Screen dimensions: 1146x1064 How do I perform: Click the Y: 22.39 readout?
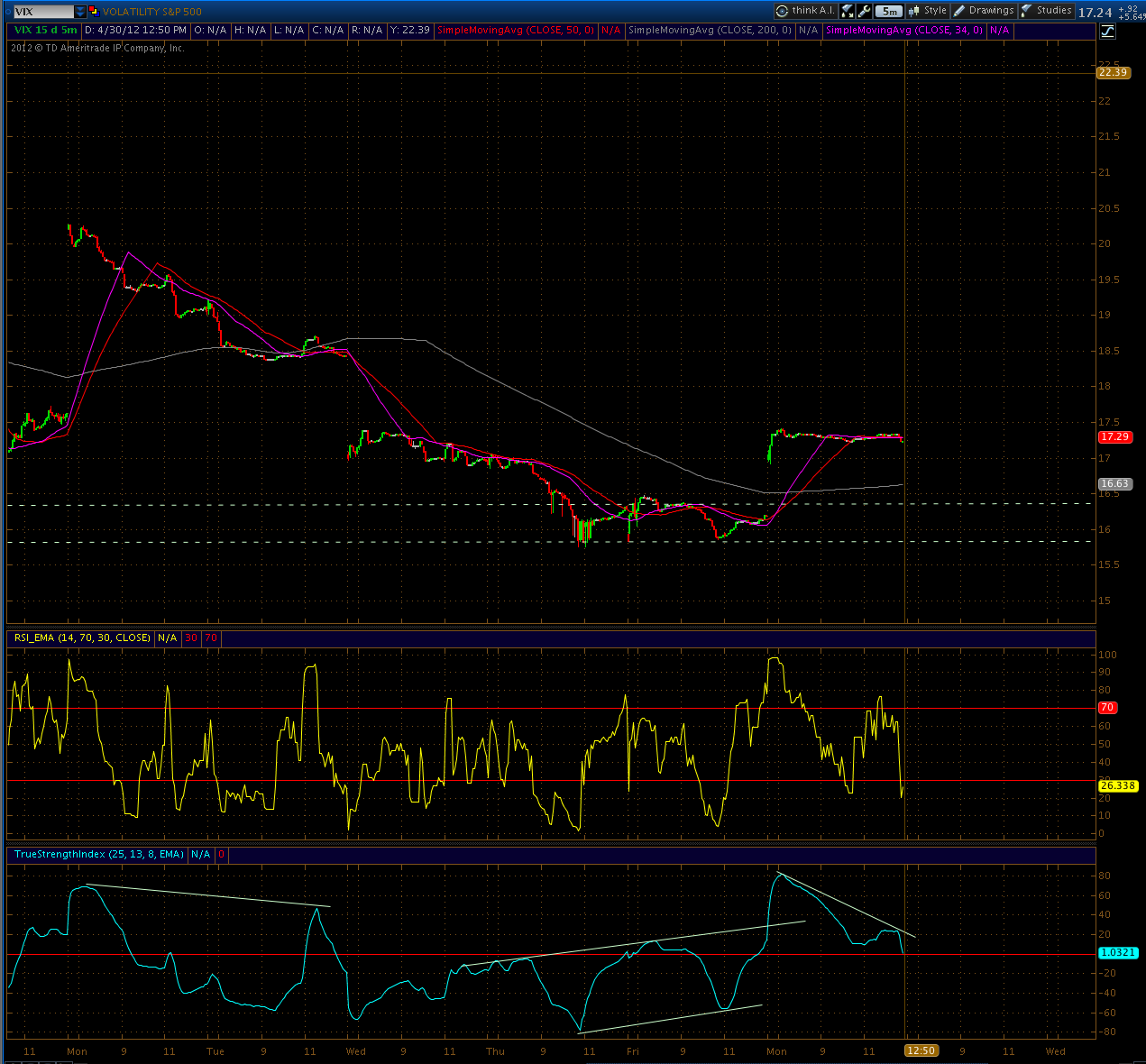[x=408, y=30]
